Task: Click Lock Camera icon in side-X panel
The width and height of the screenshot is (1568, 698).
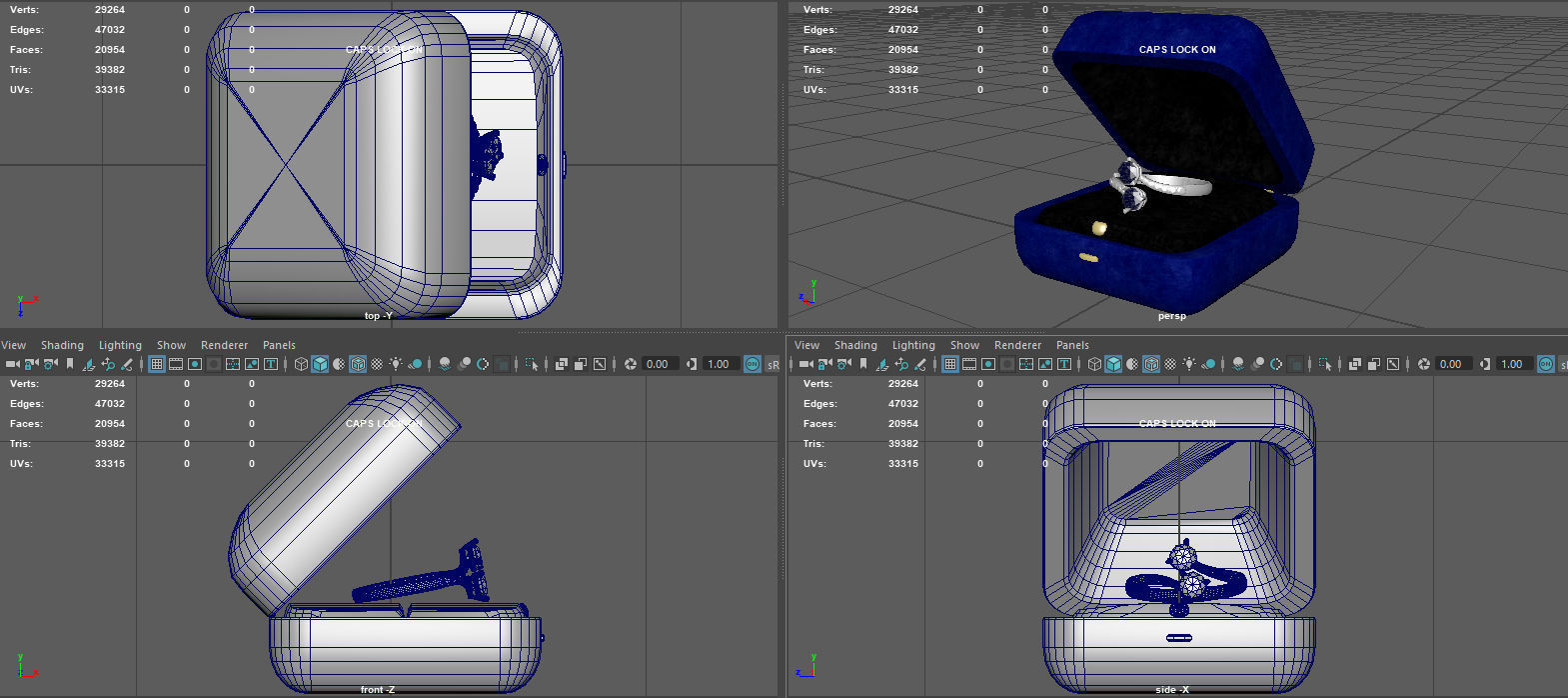Action: coord(825,364)
